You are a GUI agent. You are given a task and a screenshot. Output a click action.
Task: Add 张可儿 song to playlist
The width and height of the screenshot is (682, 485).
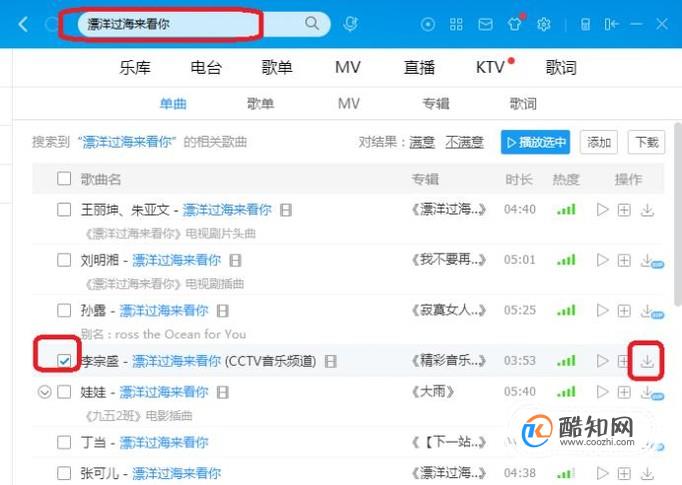(x=624, y=473)
